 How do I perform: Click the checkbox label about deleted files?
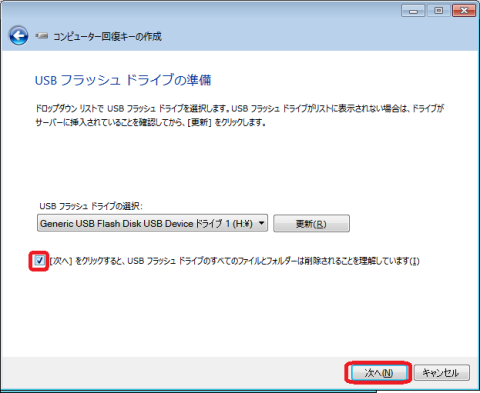tap(235, 261)
